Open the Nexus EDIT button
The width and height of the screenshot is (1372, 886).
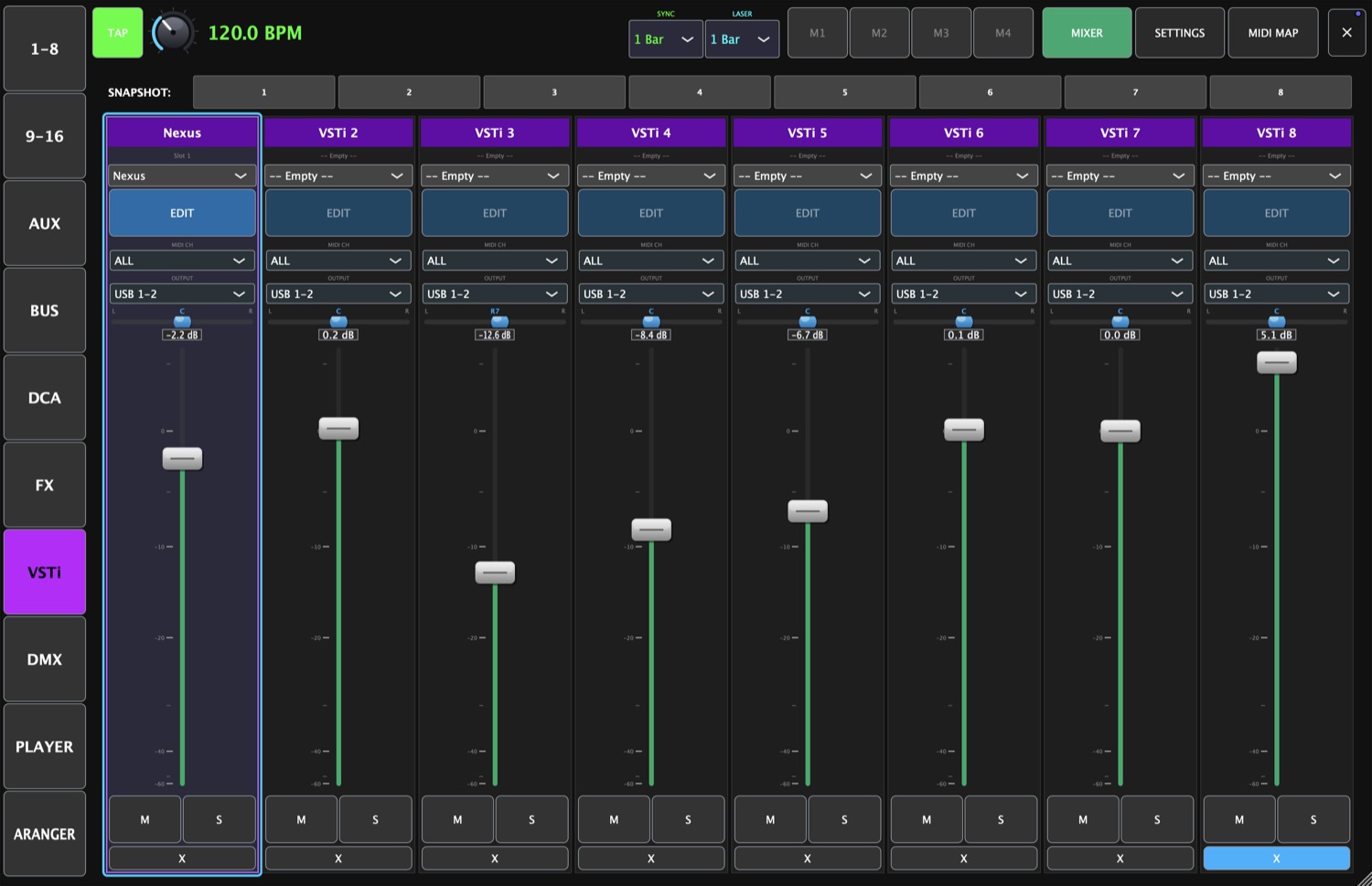click(182, 213)
